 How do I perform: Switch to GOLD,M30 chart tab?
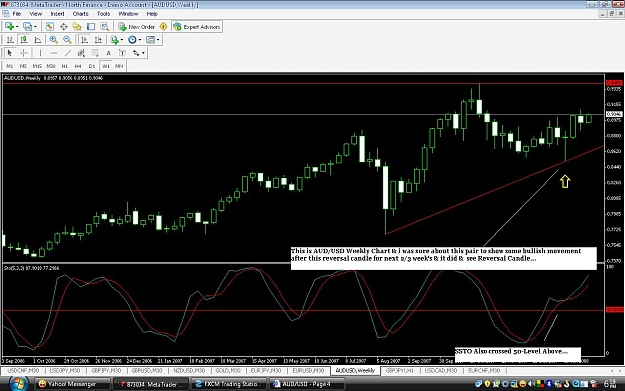point(228,371)
